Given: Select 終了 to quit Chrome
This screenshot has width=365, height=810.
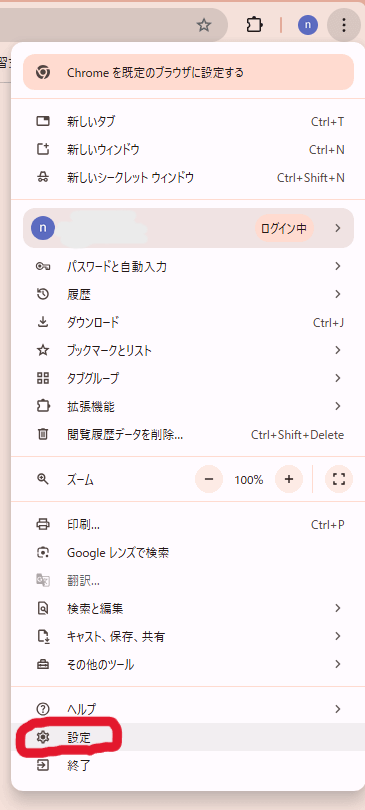Looking at the screenshot, I should click(x=188, y=765).
